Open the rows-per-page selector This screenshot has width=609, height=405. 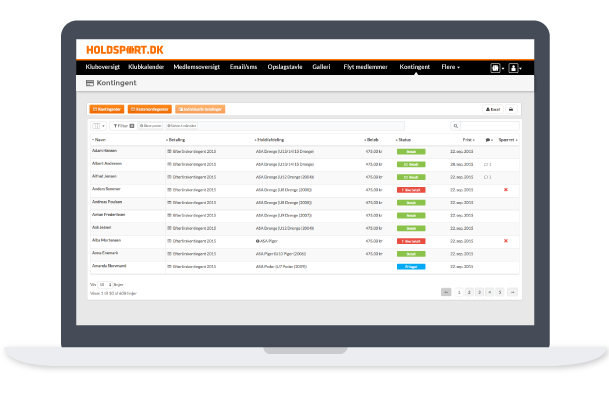[103, 285]
